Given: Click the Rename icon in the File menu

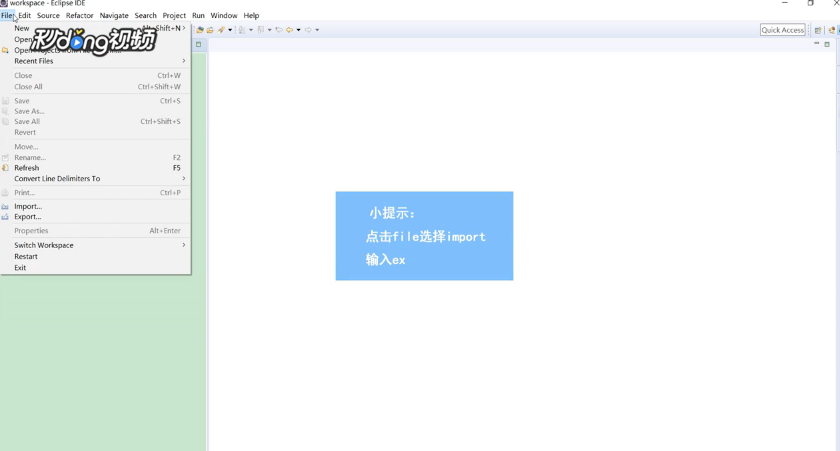Looking at the screenshot, I should 5,157.
